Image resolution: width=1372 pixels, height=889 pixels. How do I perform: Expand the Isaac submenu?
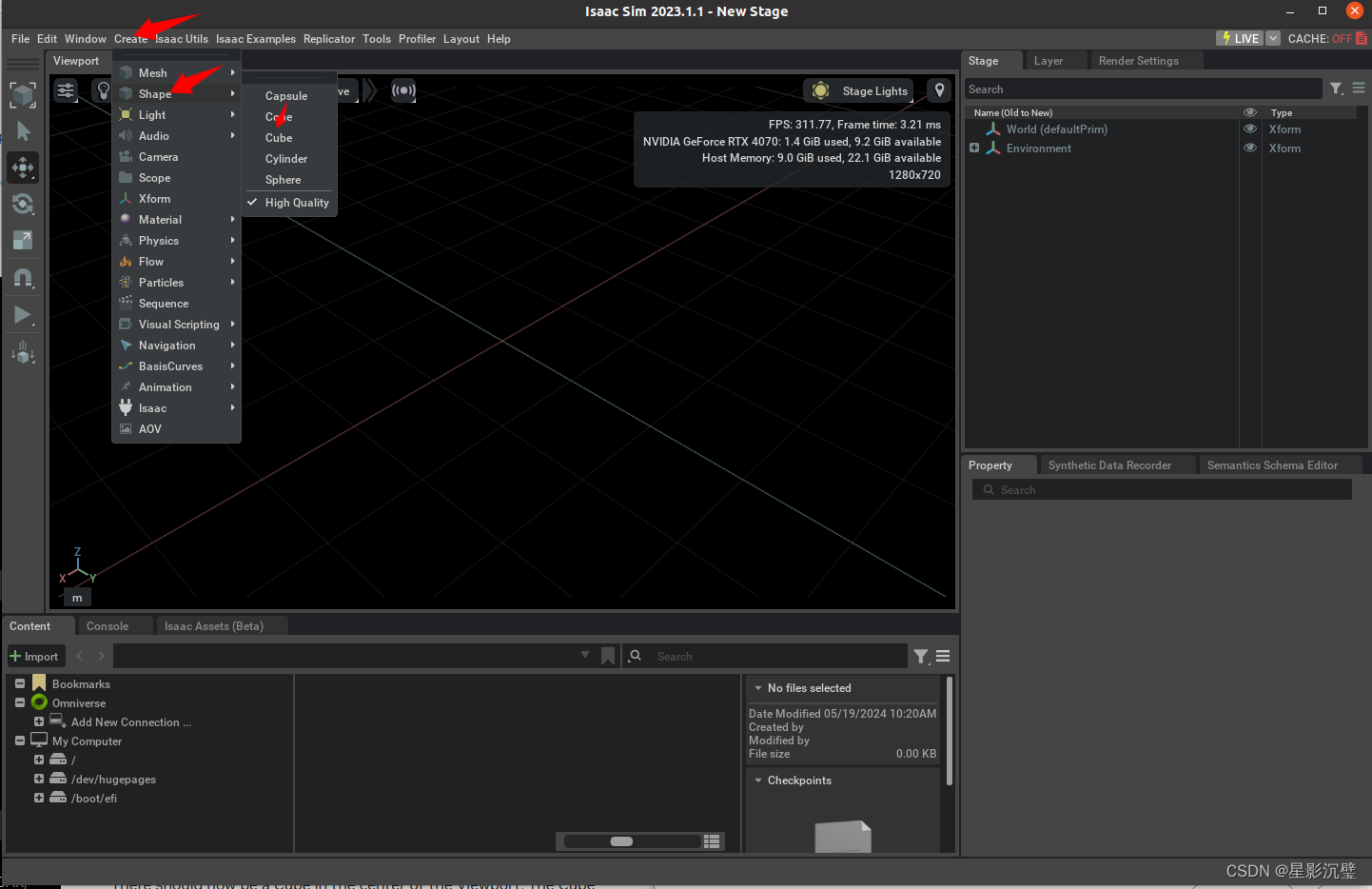[176, 408]
